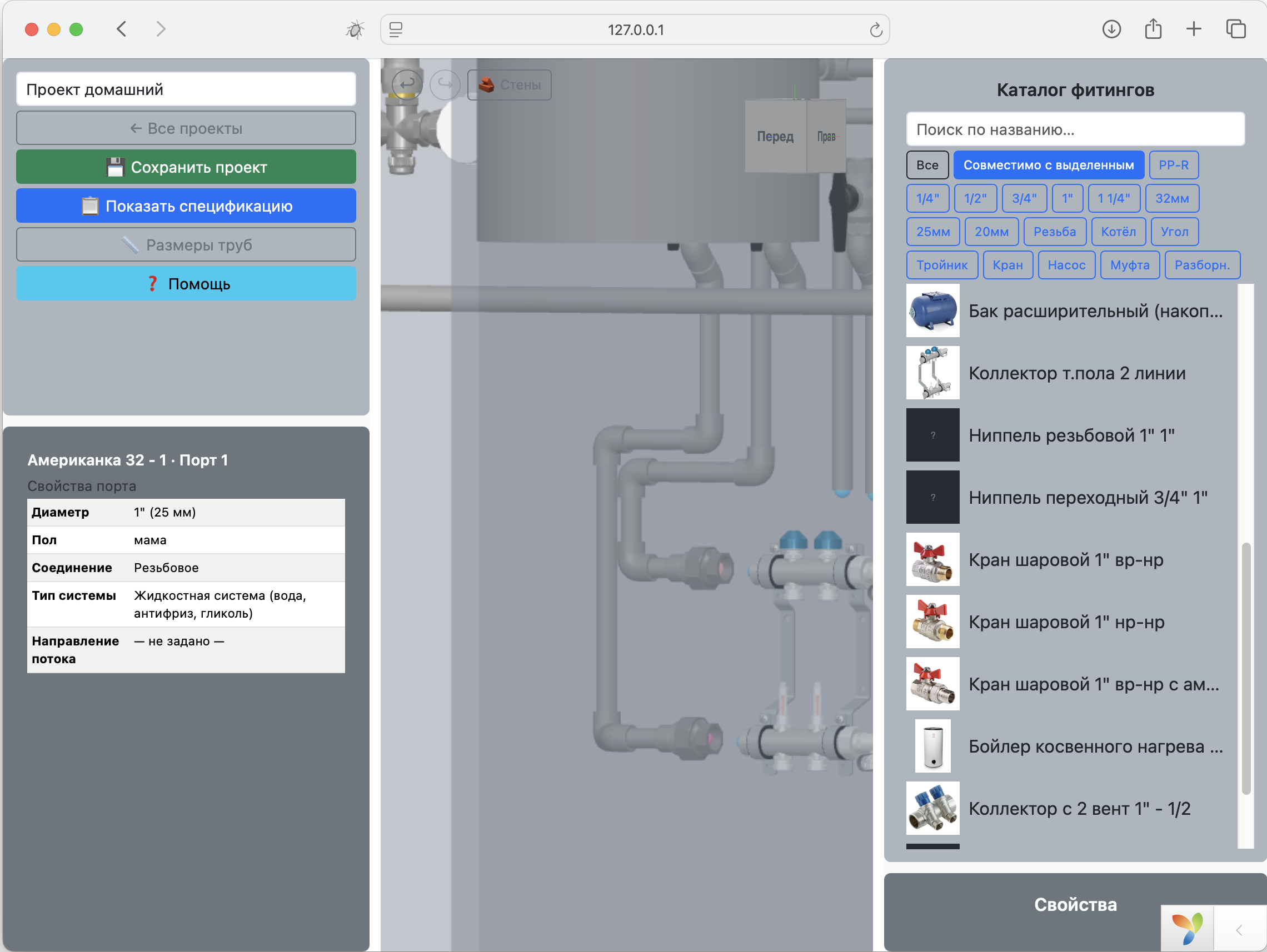Reload the page with refresh icon
The height and width of the screenshot is (952, 1267).
point(876,30)
